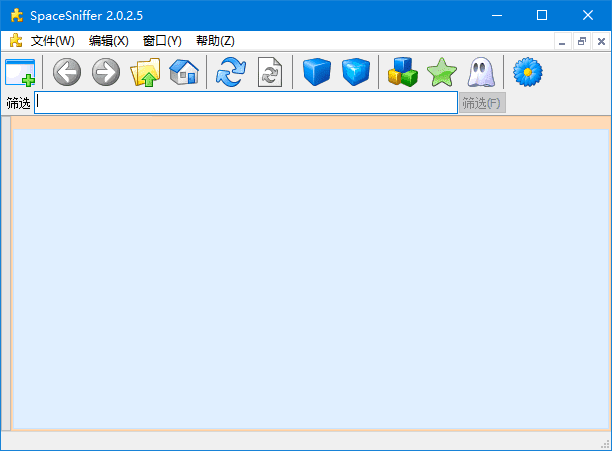Viewport: 612px width, 451px height.
Task: Go forward with the right arrow button
Action: click(x=105, y=73)
